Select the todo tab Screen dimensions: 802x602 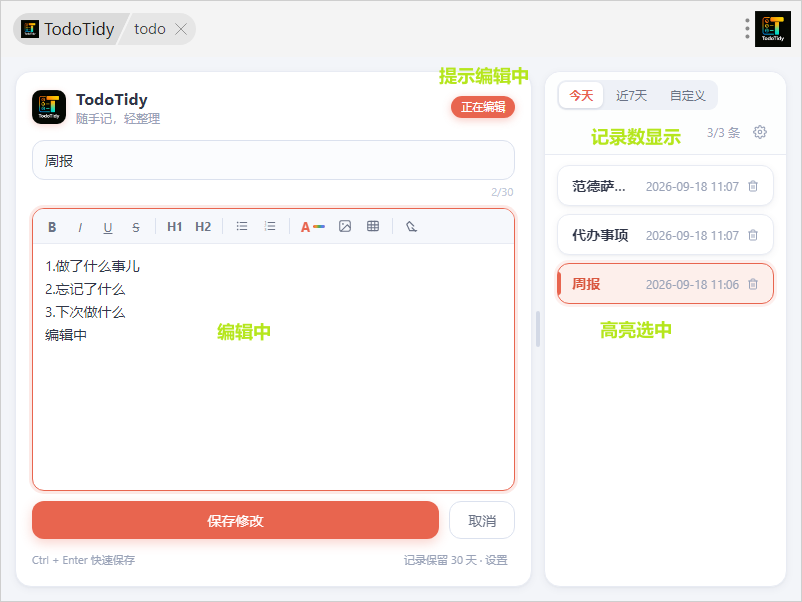(149, 29)
